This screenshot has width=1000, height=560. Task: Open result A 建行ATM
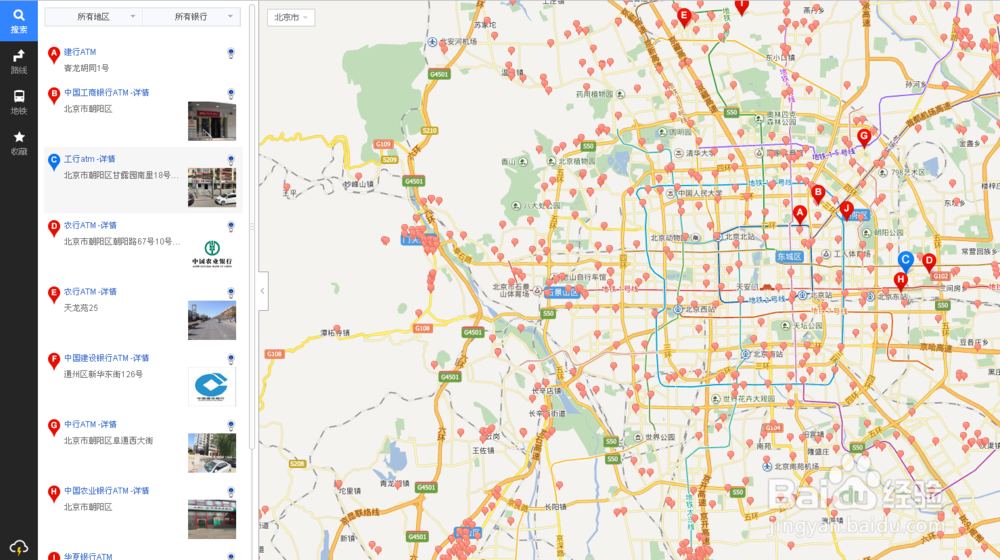tap(80, 52)
